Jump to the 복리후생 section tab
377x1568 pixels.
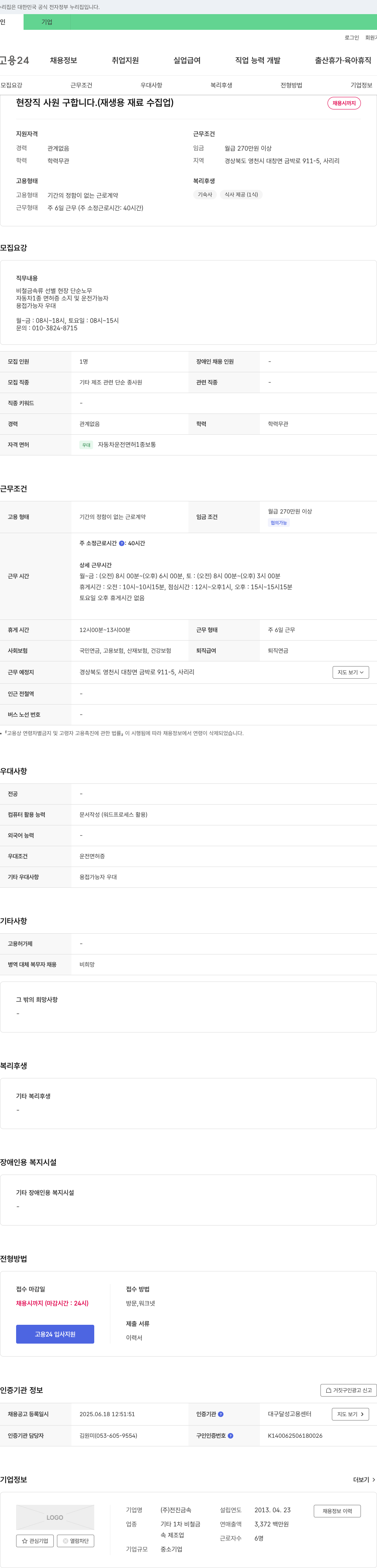[221, 85]
